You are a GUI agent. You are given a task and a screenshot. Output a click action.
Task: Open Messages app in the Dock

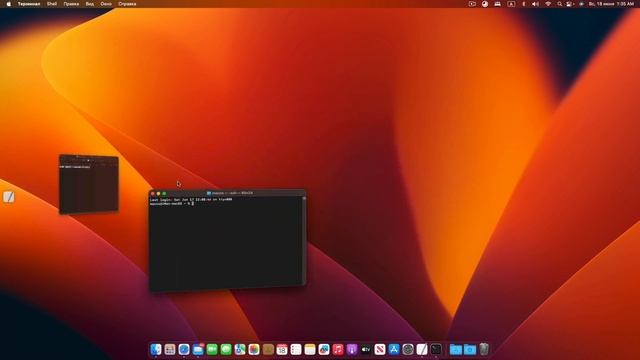(x=226, y=349)
